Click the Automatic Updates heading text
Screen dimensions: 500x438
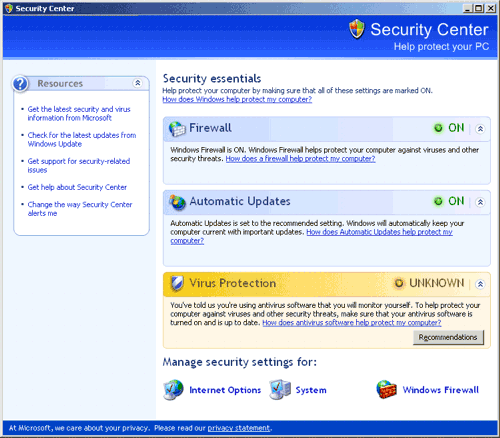pos(240,201)
